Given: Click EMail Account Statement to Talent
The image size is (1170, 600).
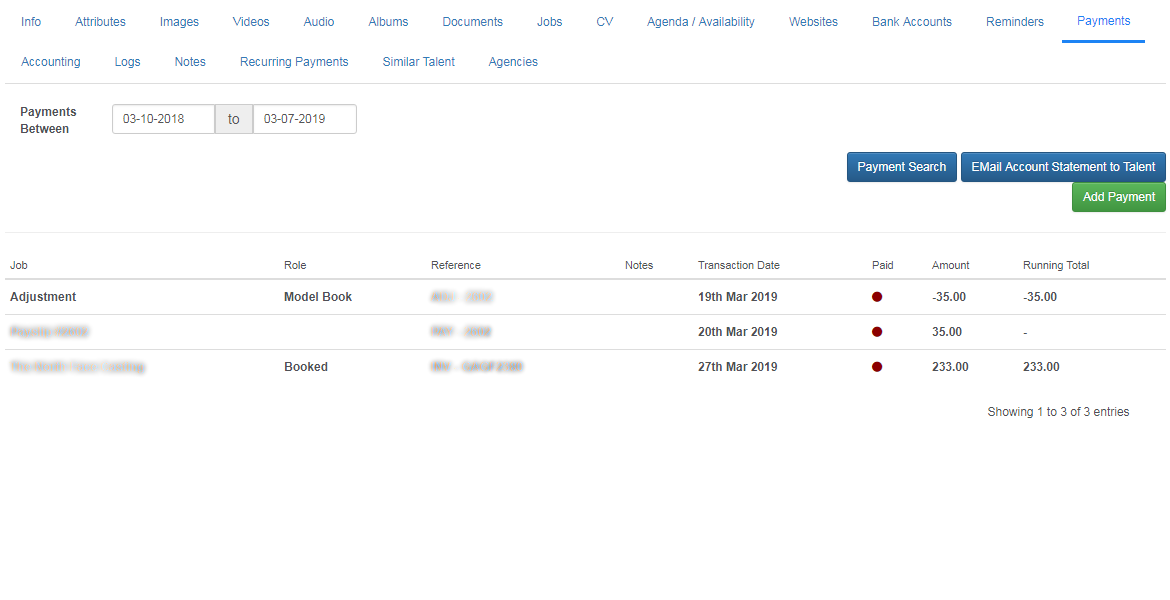Looking at the screenshot, I should 1063,167.
